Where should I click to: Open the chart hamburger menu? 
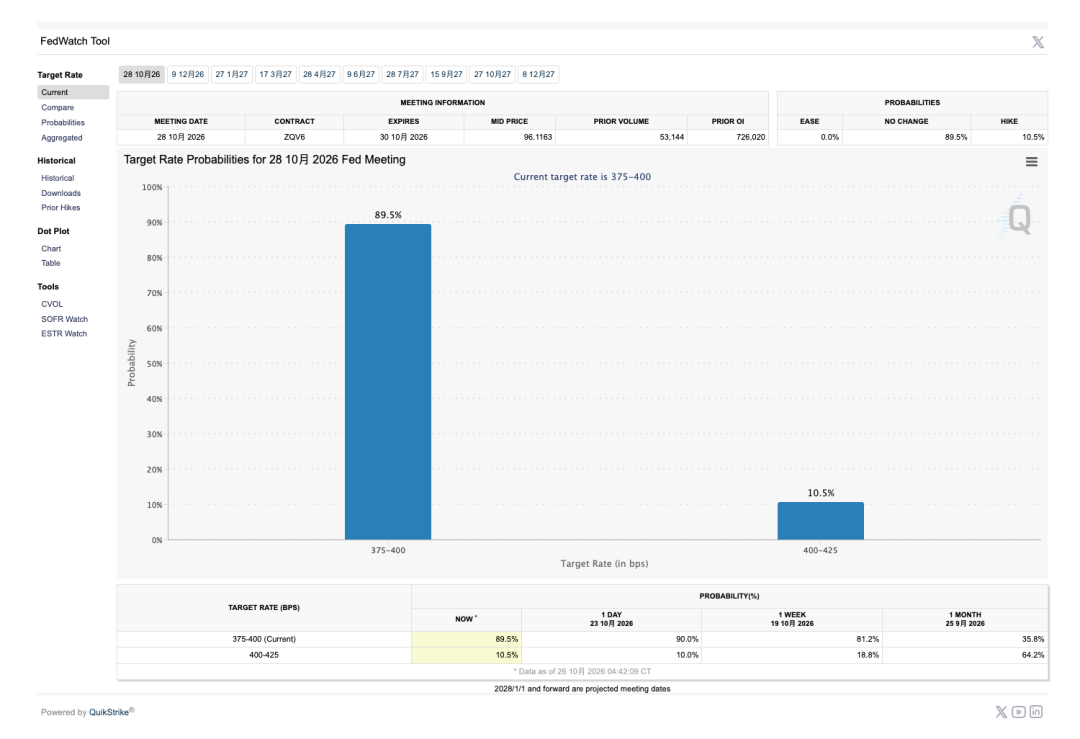click(1031, 162)
